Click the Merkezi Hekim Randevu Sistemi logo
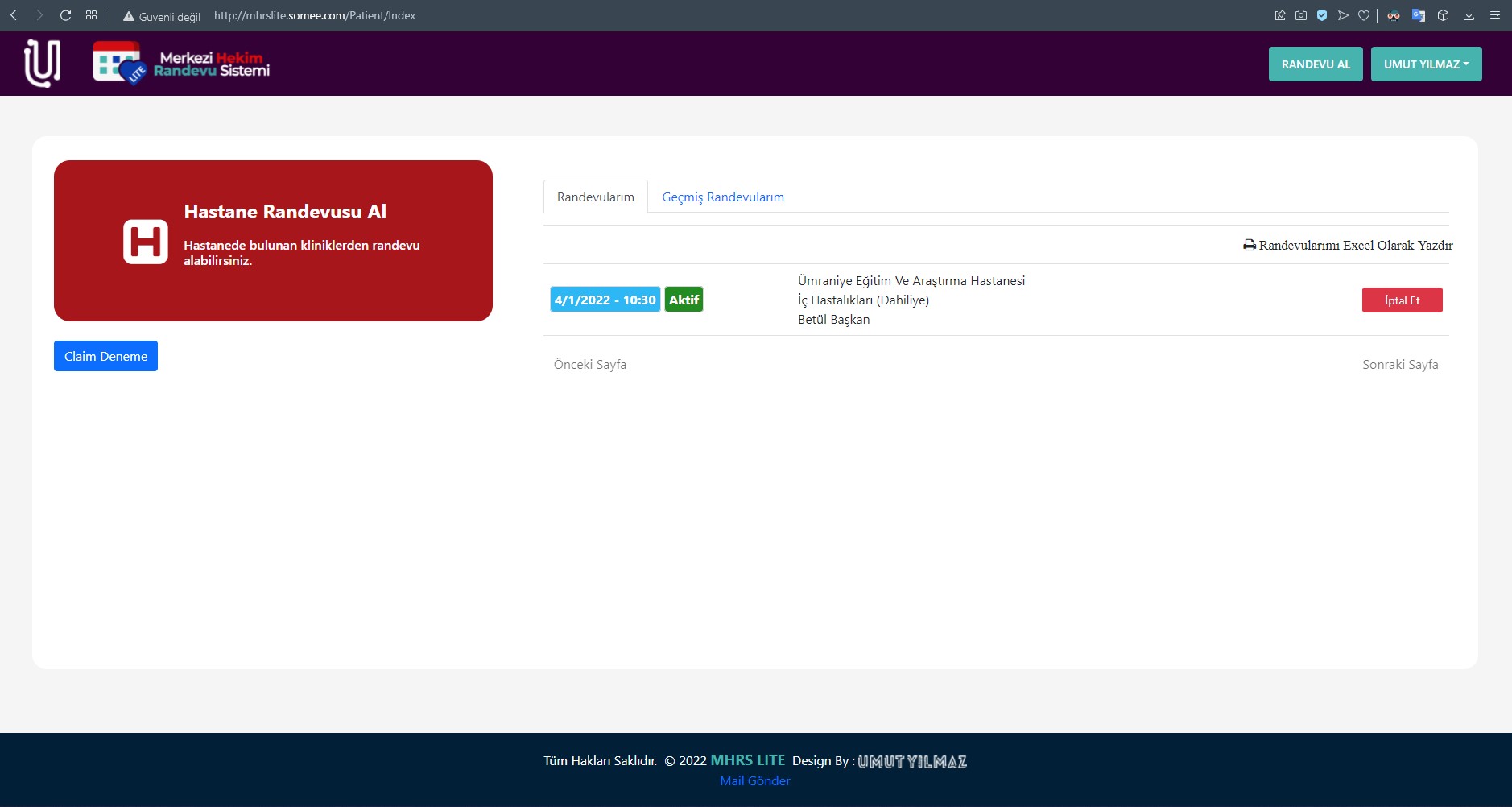 pos(181,63)
